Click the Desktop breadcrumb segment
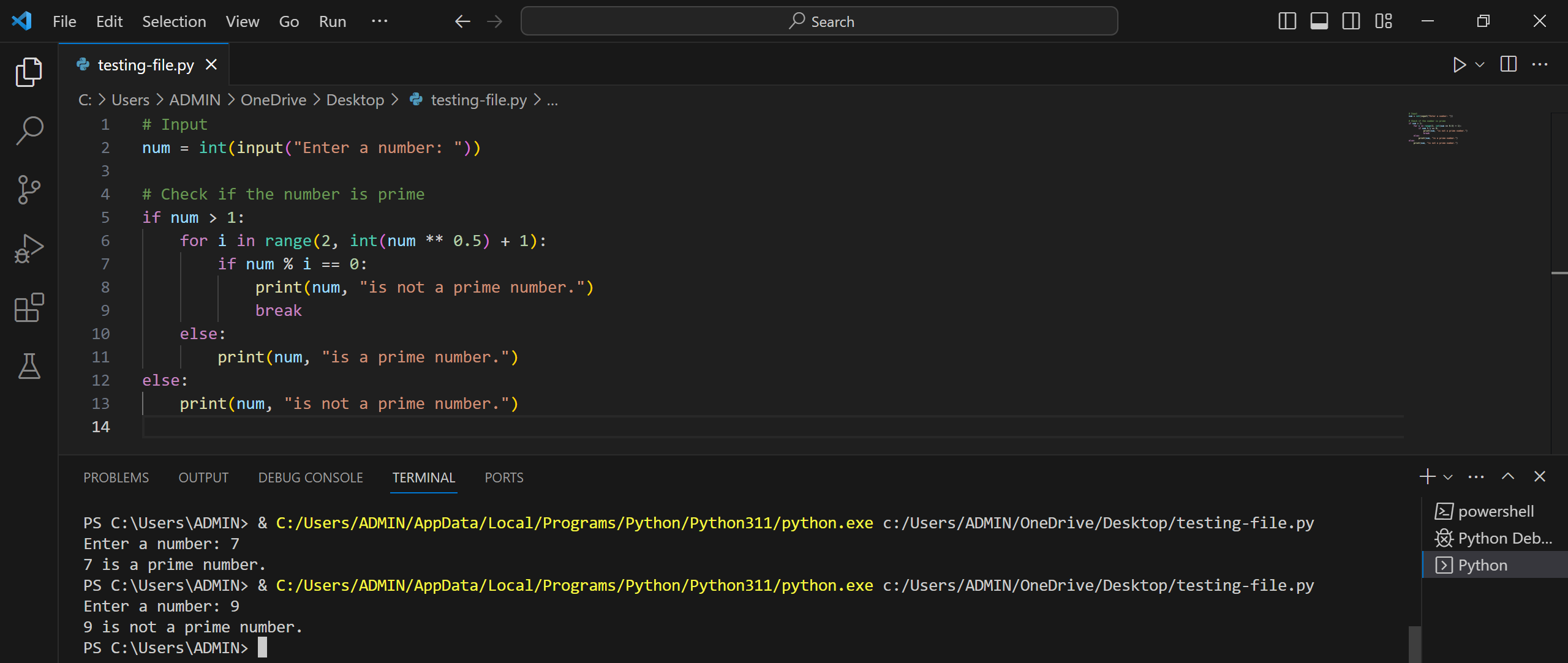Viewport: 1568px width, 663px height. coord(355,100)
